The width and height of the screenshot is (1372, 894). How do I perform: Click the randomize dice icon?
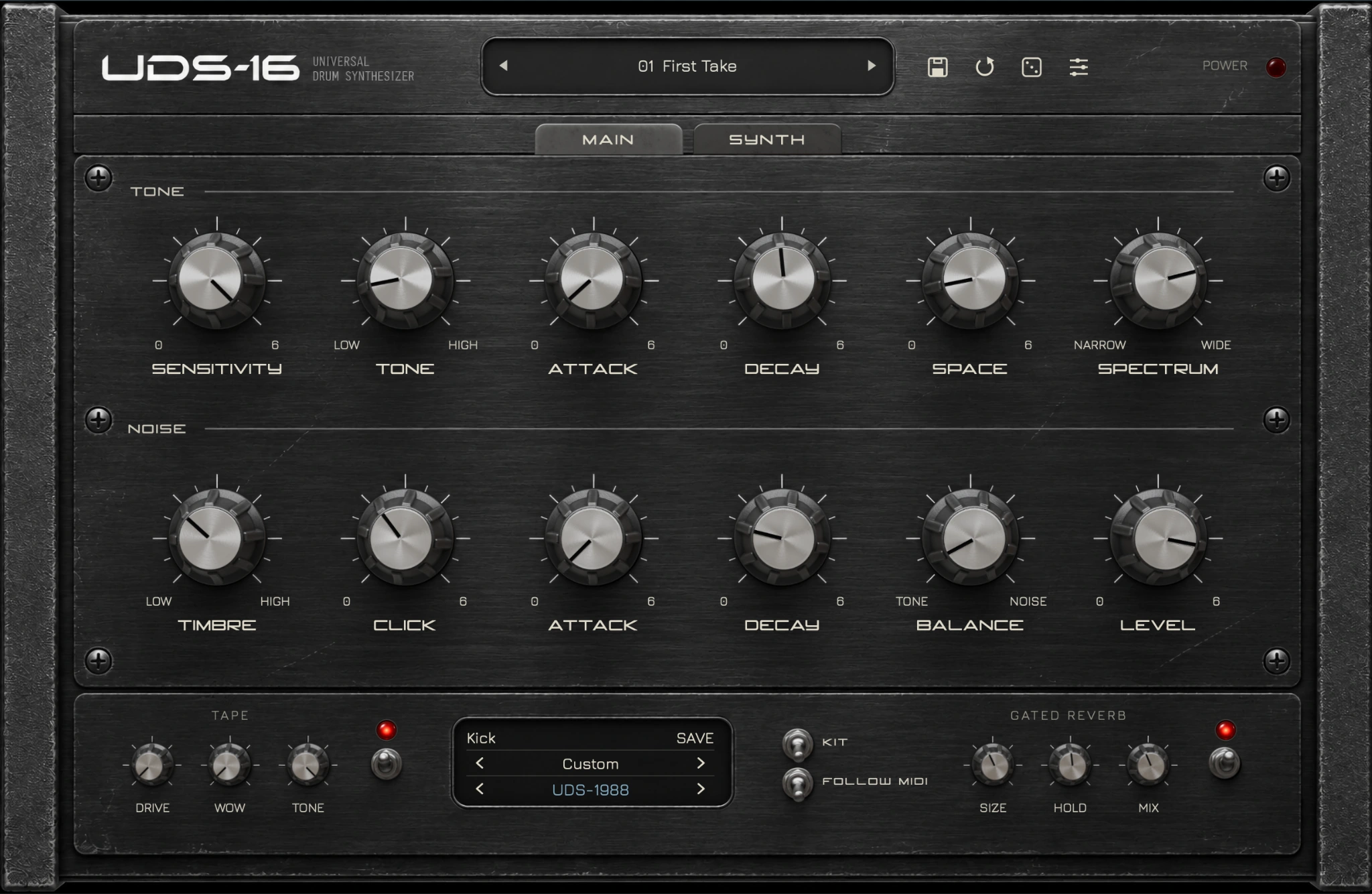[1031, 67]
